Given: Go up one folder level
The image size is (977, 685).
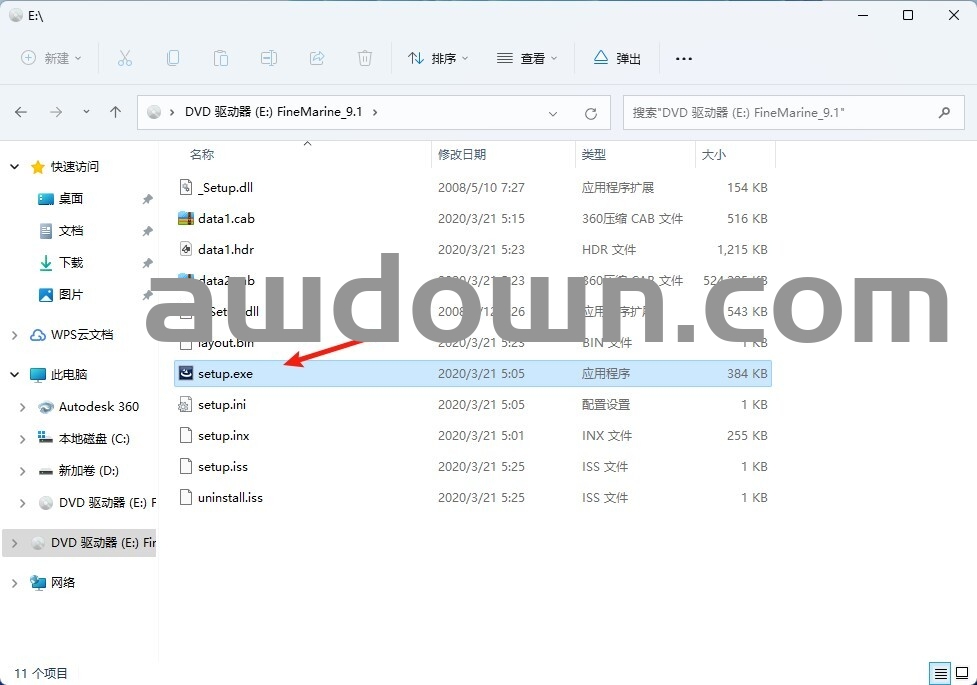Looking at the screenshot, I should click(115, 112).
